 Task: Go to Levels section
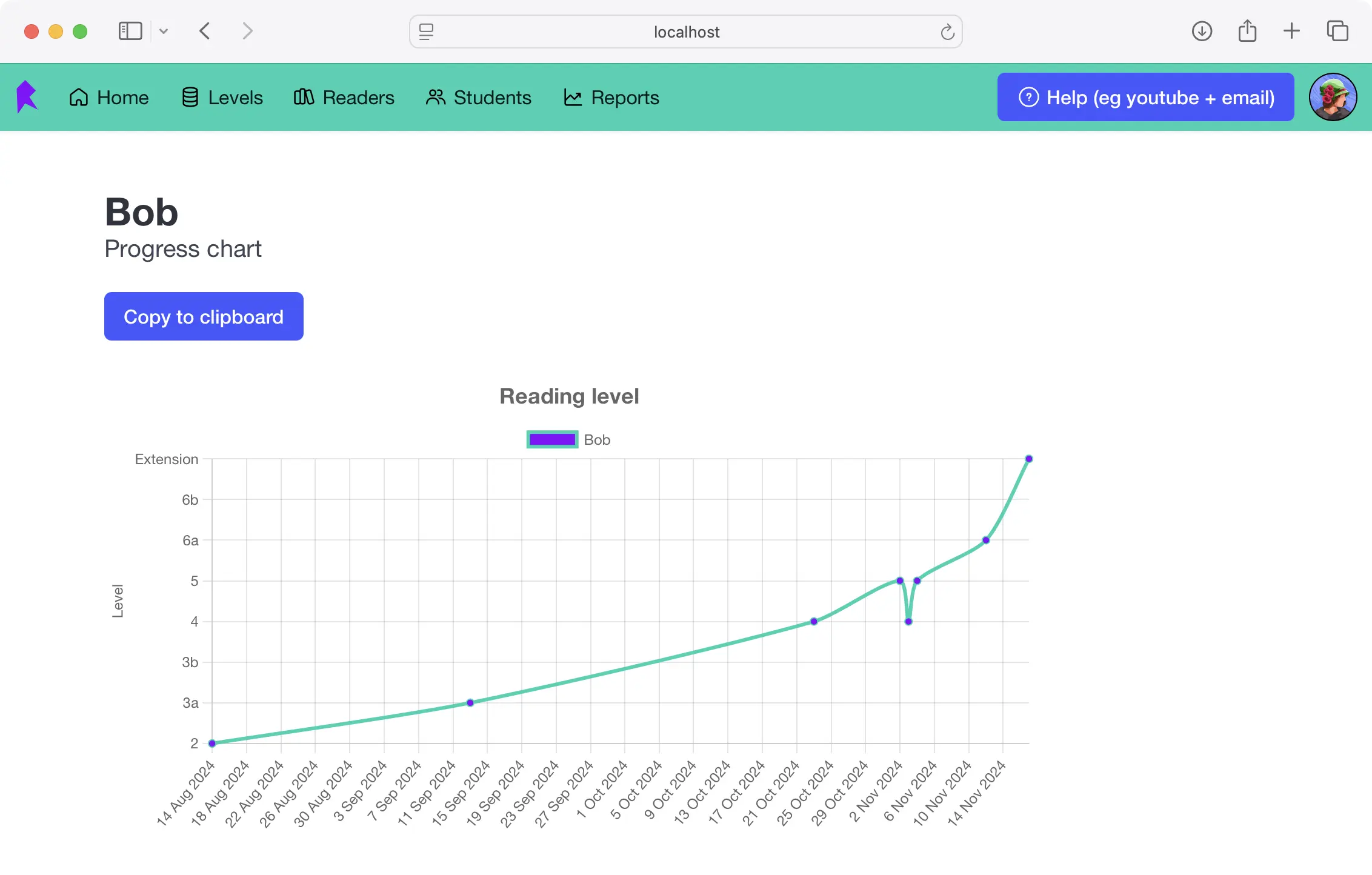[x=222, y=98]
